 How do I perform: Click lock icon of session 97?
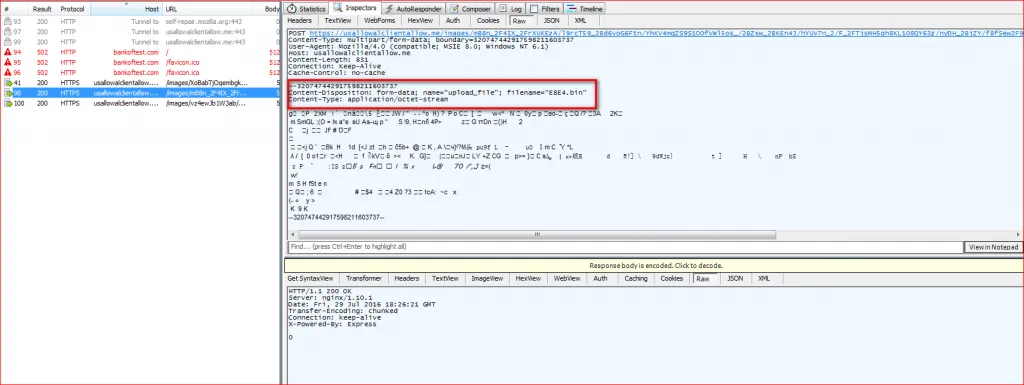click(x=8, y=31)
